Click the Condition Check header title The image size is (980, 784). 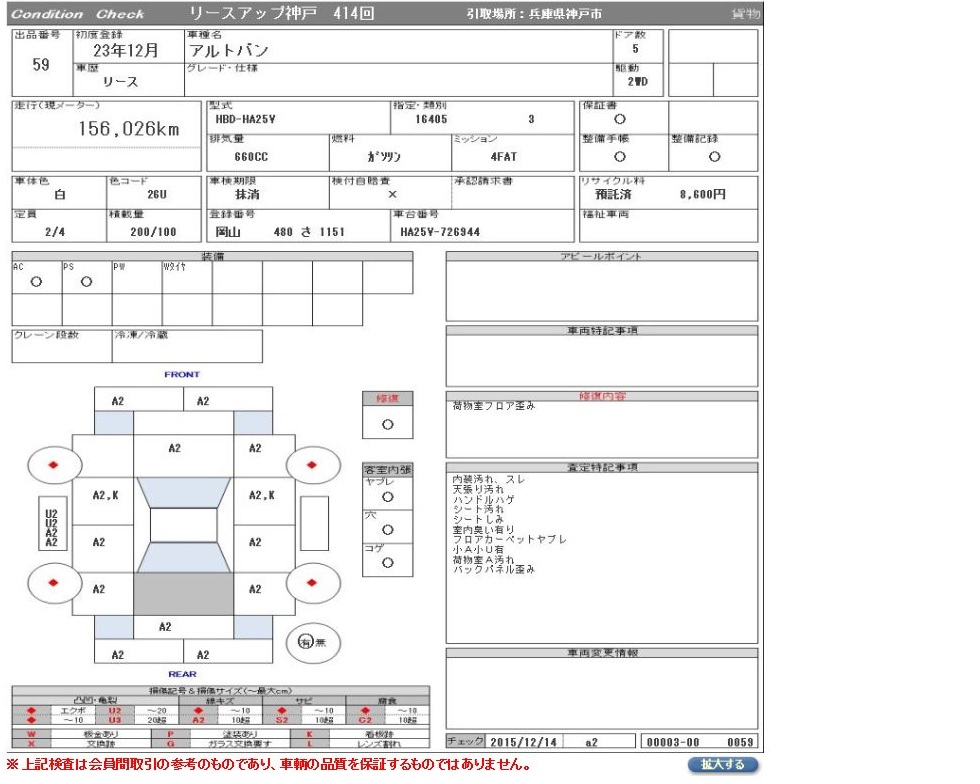(x=78, y=14)
